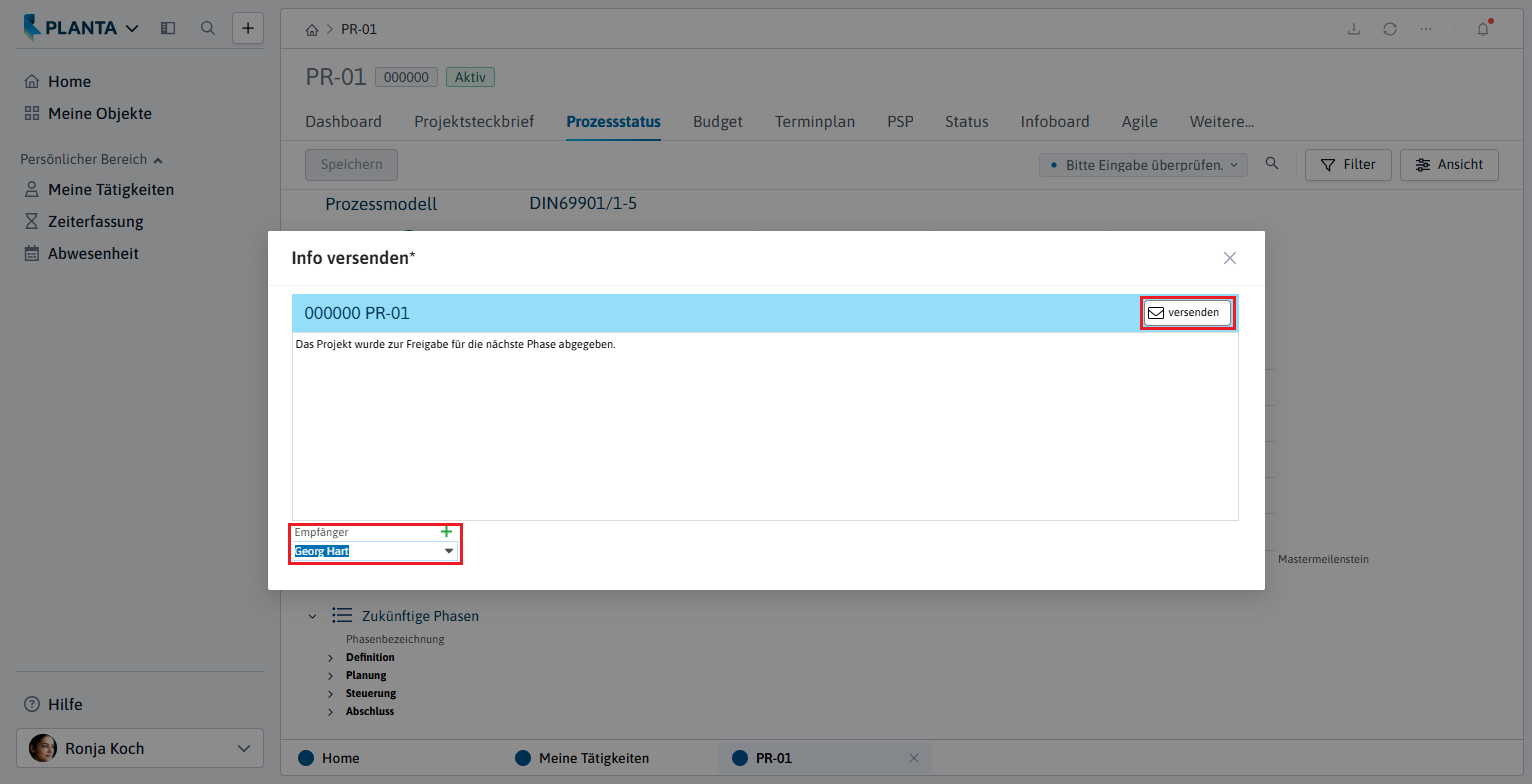Switch to Meine Tätigkeiten bottom tab
This screenshot has height=784, width=1532.
582,758
